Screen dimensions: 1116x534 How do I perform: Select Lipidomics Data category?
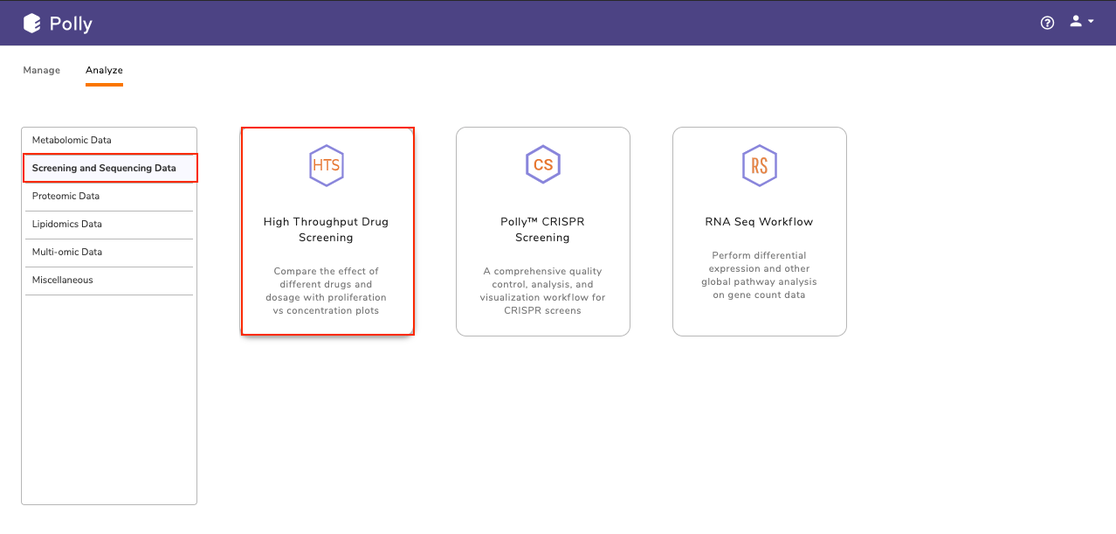point(109,224)
